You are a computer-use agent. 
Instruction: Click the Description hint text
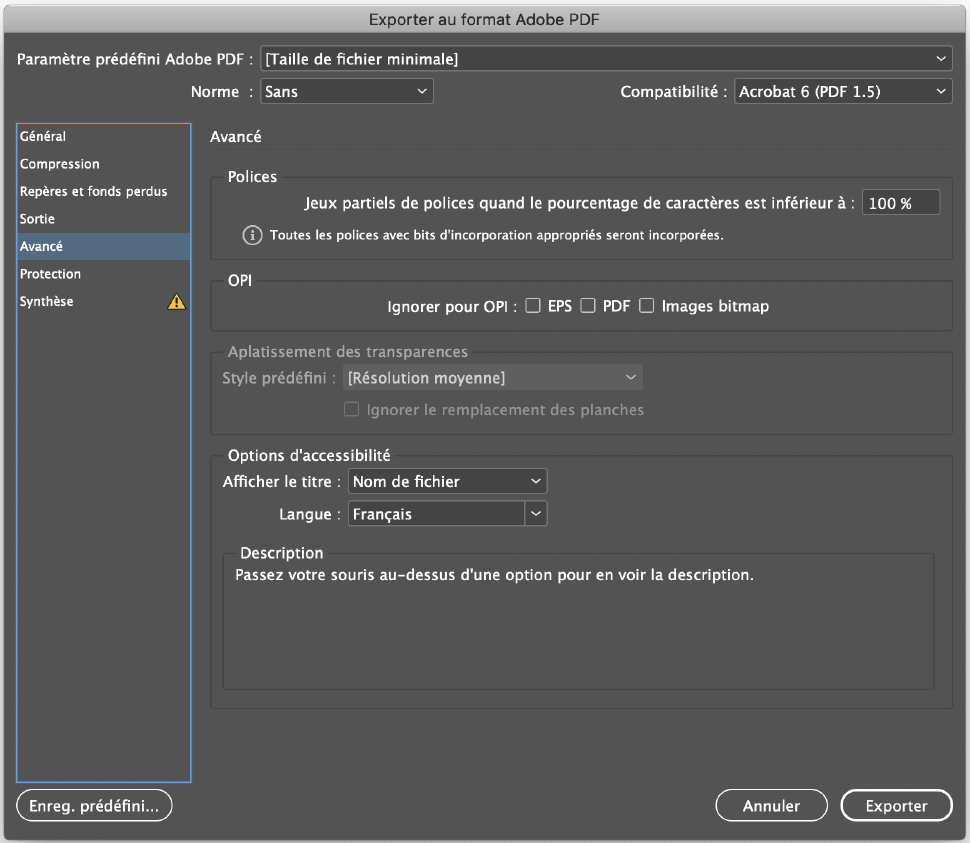point(494,575)
